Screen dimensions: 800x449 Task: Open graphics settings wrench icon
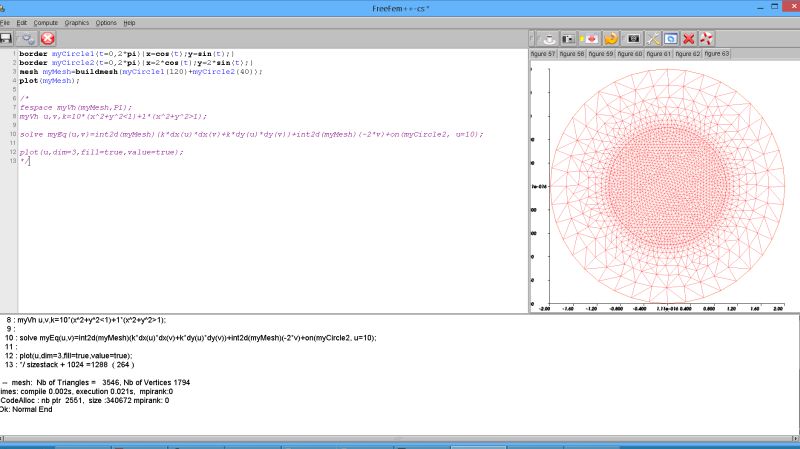(x=653, y=39)
